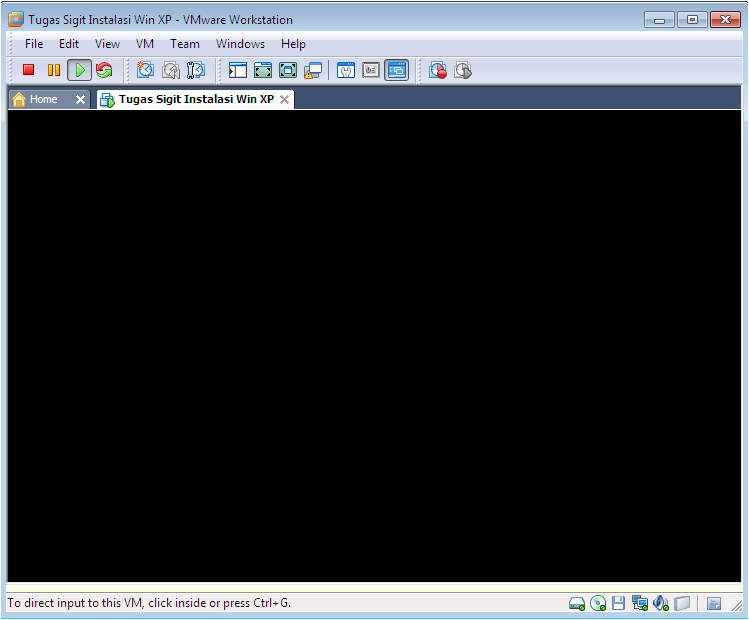Take a snapshot of the virtual machine
The width and height of the screenshot is (749, 620).
[145, 70]
